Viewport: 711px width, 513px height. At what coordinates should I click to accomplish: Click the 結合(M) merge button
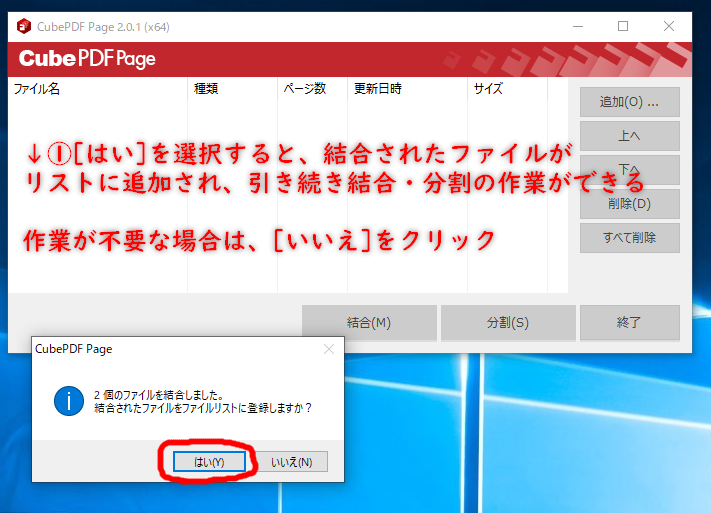point(369,322)
